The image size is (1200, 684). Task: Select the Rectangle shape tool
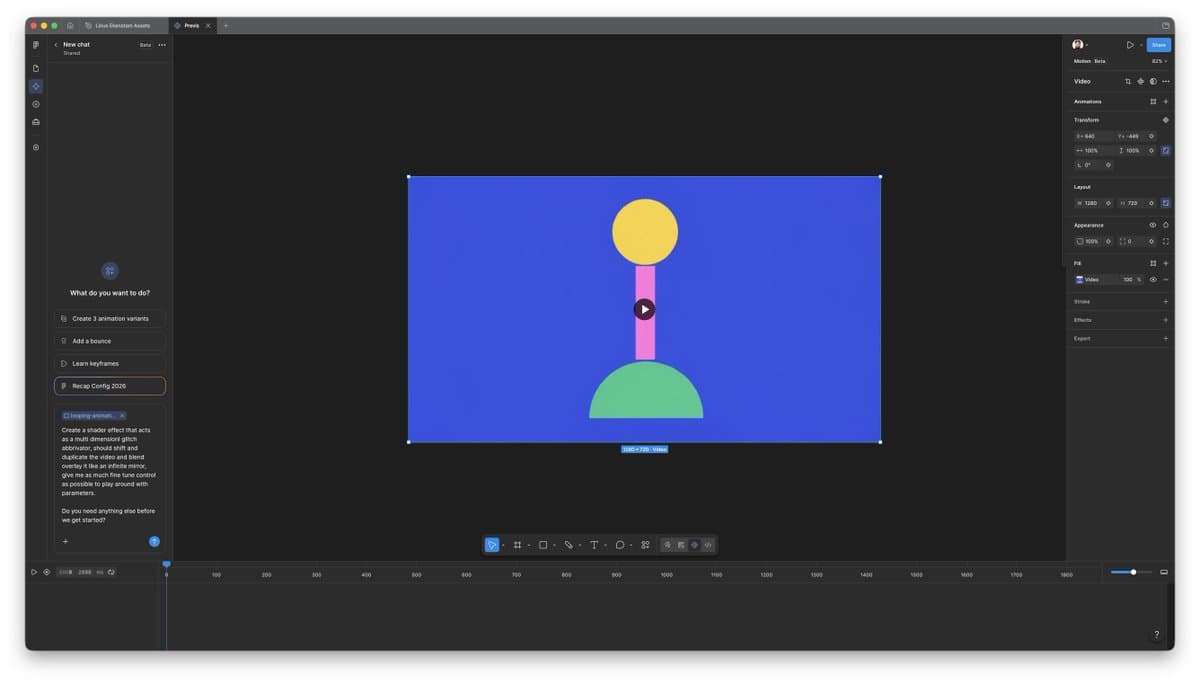[x=543, y=545]
